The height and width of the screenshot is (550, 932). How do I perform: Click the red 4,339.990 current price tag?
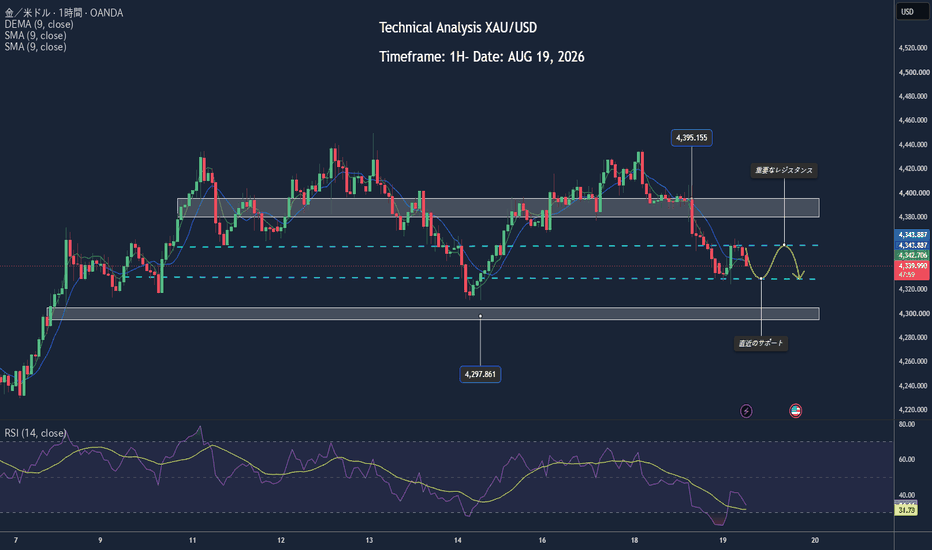pos(912,266)
